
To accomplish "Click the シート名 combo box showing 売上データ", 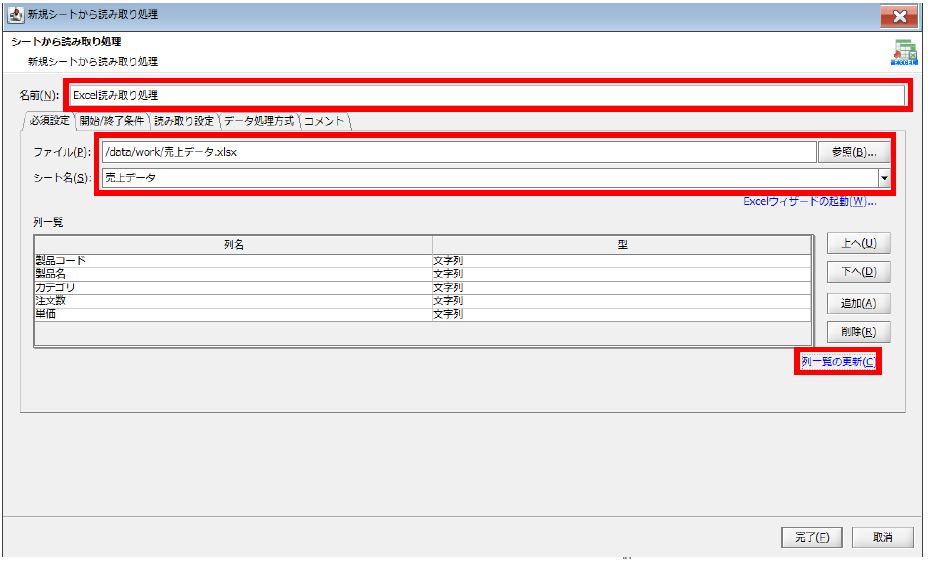I will (x=488, y=178).
